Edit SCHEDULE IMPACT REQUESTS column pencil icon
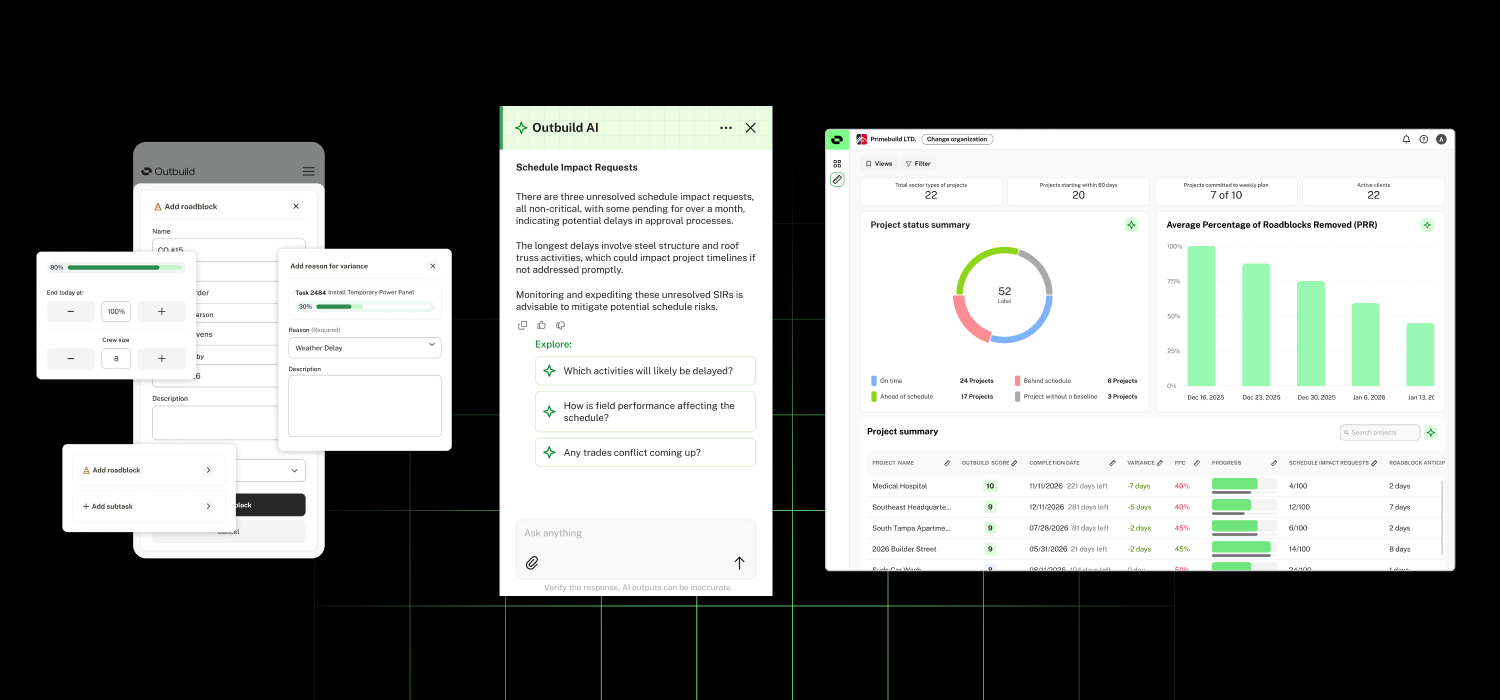The height and width of the screenshot is (700, 1500). point(1375,463)
